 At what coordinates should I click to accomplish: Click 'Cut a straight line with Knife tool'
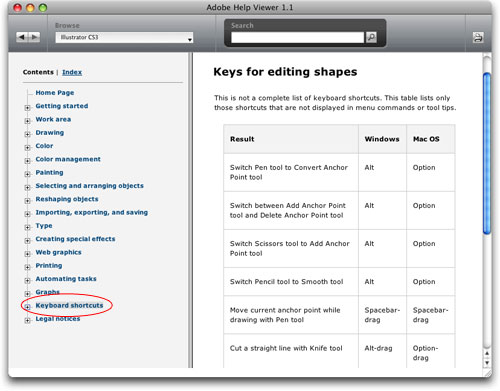286,348
